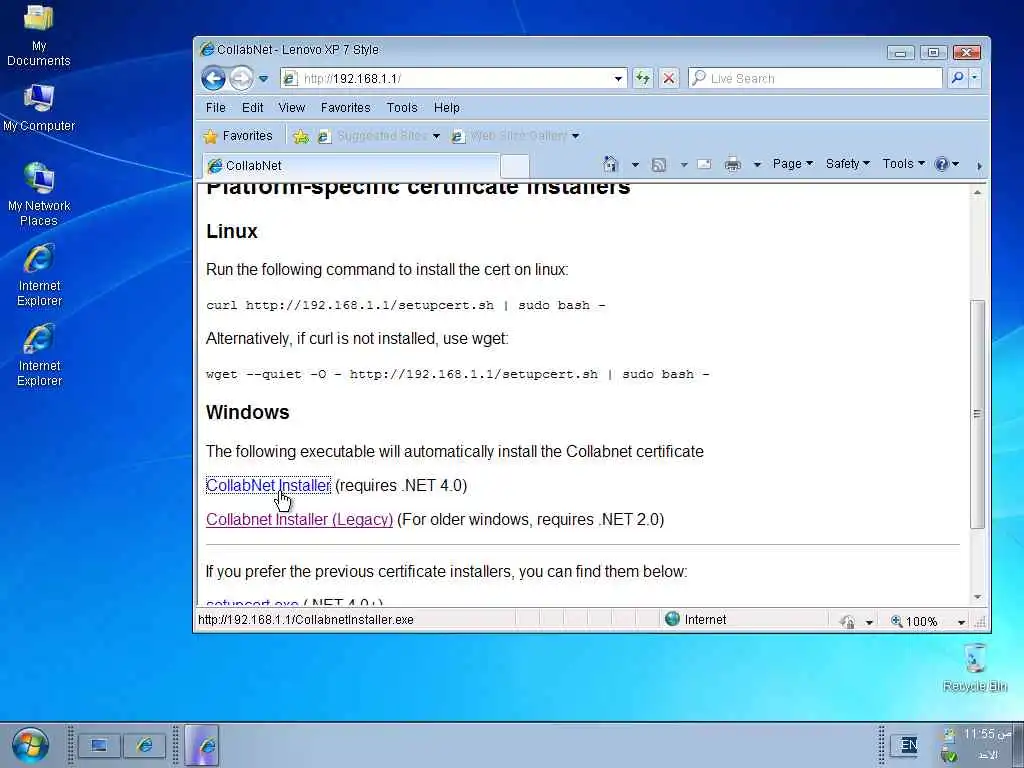The height and width of the screenshot is (768, 1024).
Task: Expand the address bar URL history dropdown
Action: 618,79
